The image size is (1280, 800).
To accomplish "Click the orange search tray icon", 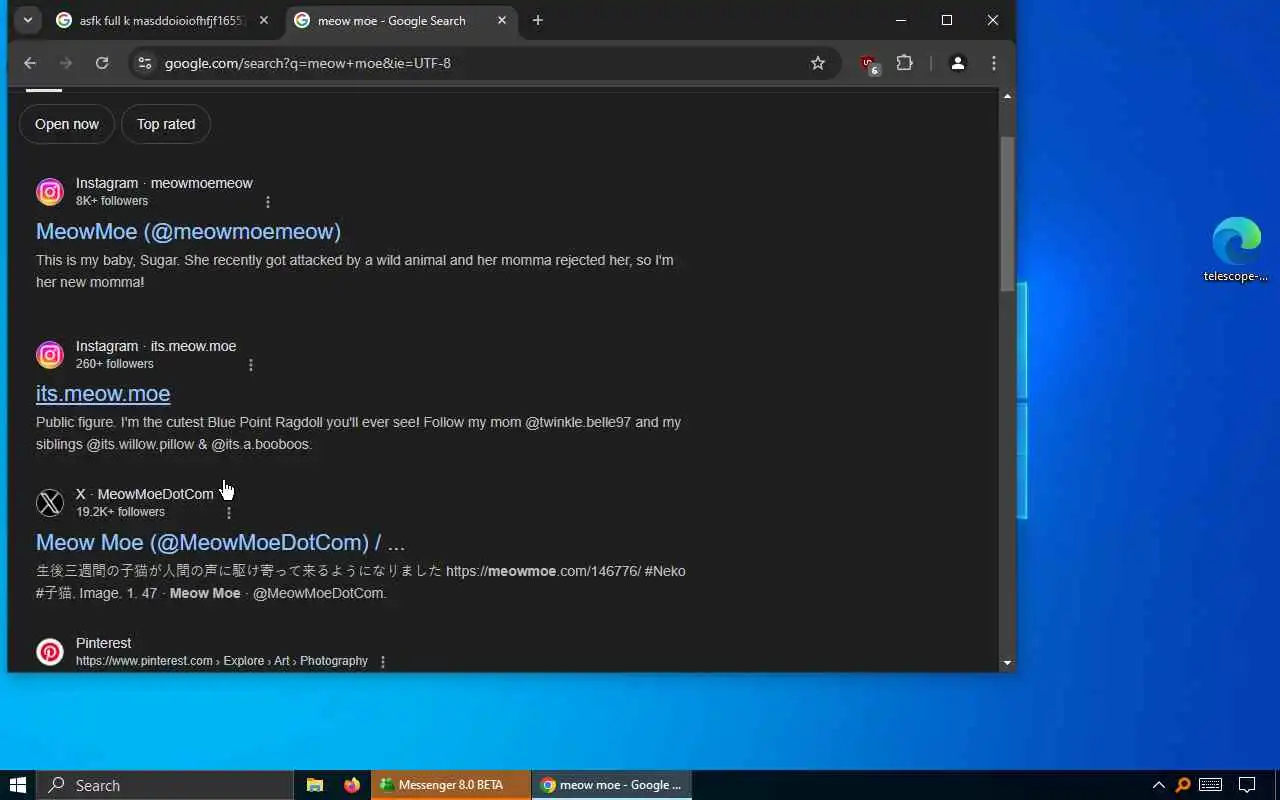I will tap(1183, 785).
